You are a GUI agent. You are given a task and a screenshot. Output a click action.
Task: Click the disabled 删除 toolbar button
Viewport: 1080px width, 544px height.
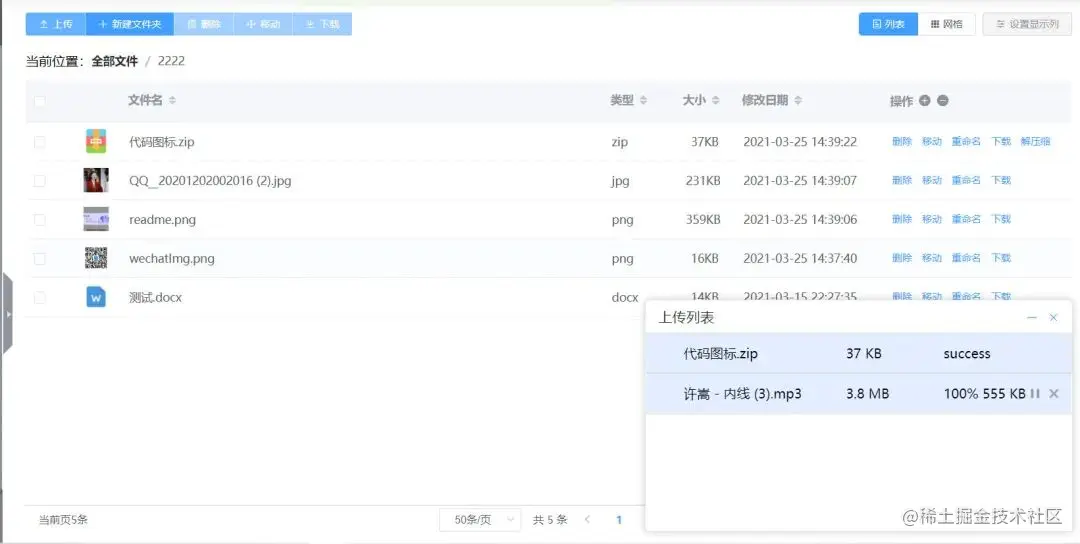tap(204, 24)
